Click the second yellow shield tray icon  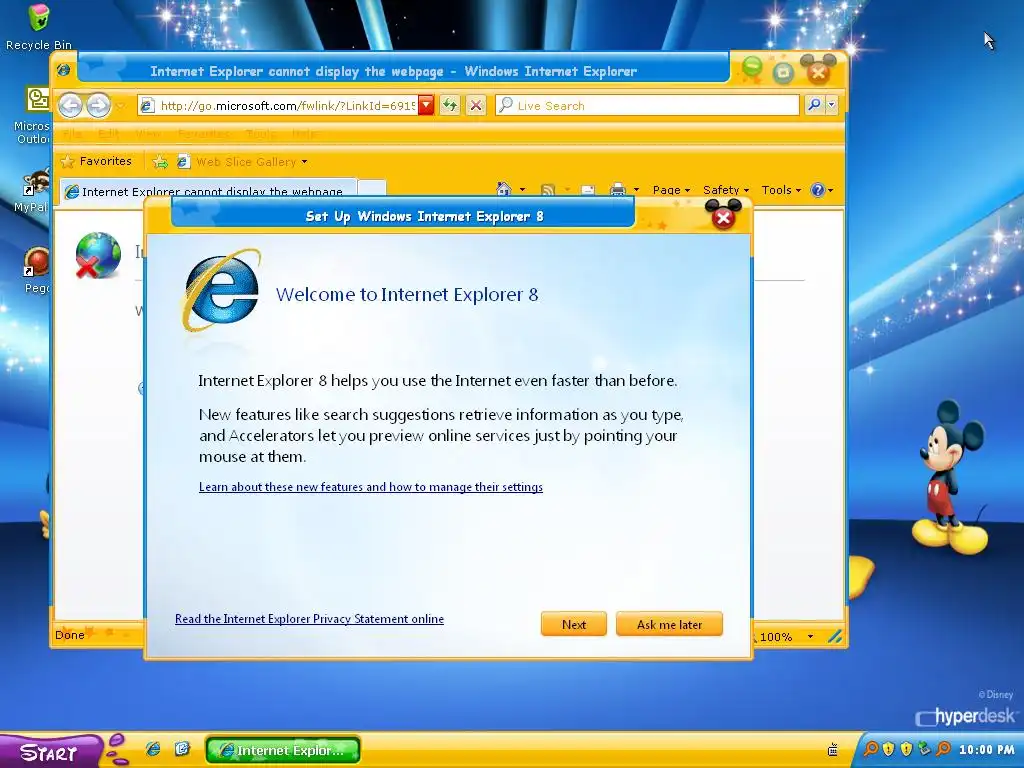tap(906, 749)
